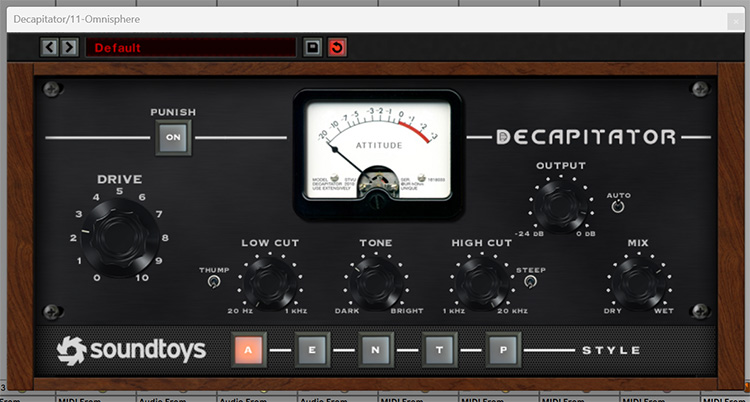750x402 pixels.
Task: Click the Output knob
Action: [561, 207]
